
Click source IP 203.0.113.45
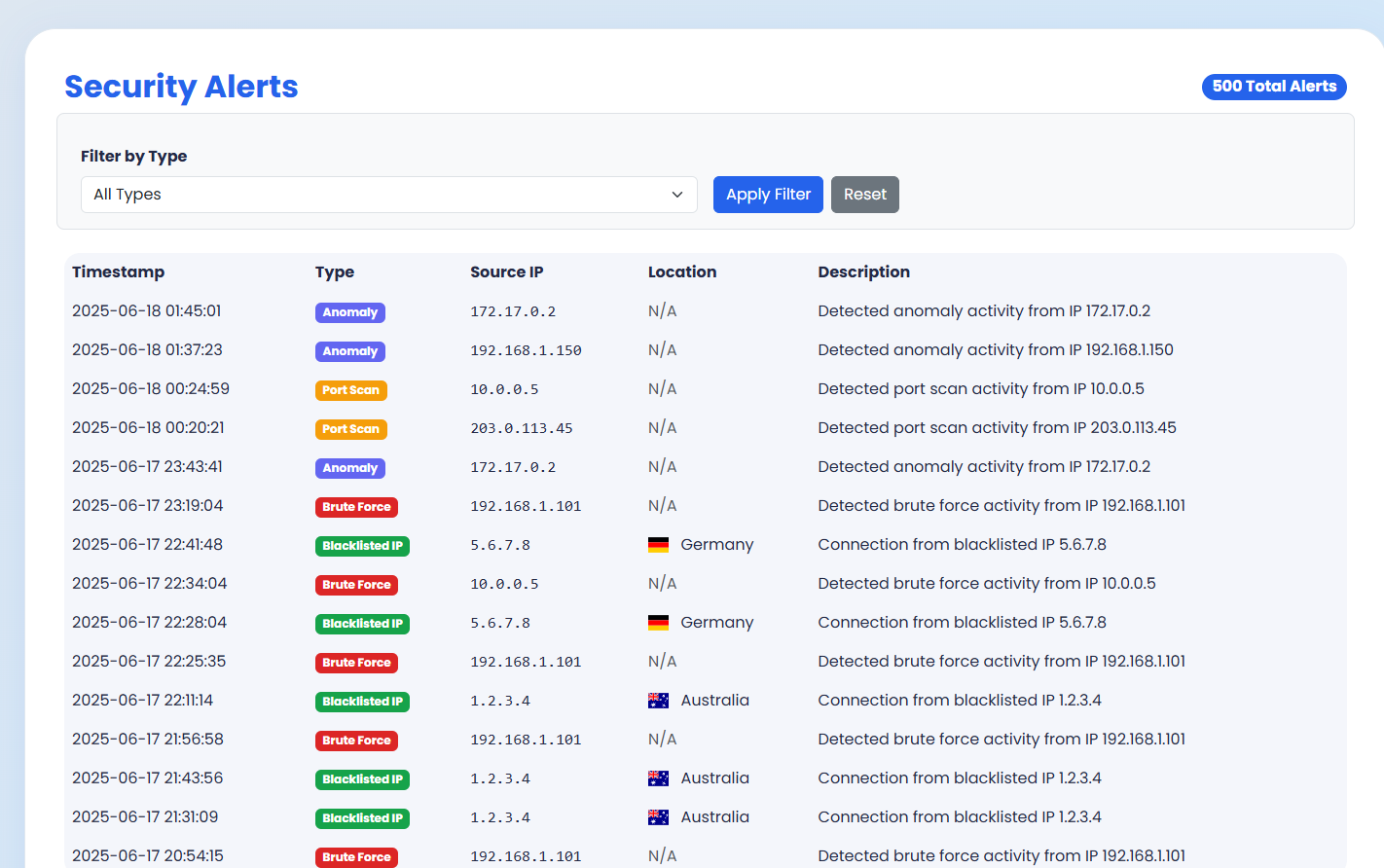522,428
